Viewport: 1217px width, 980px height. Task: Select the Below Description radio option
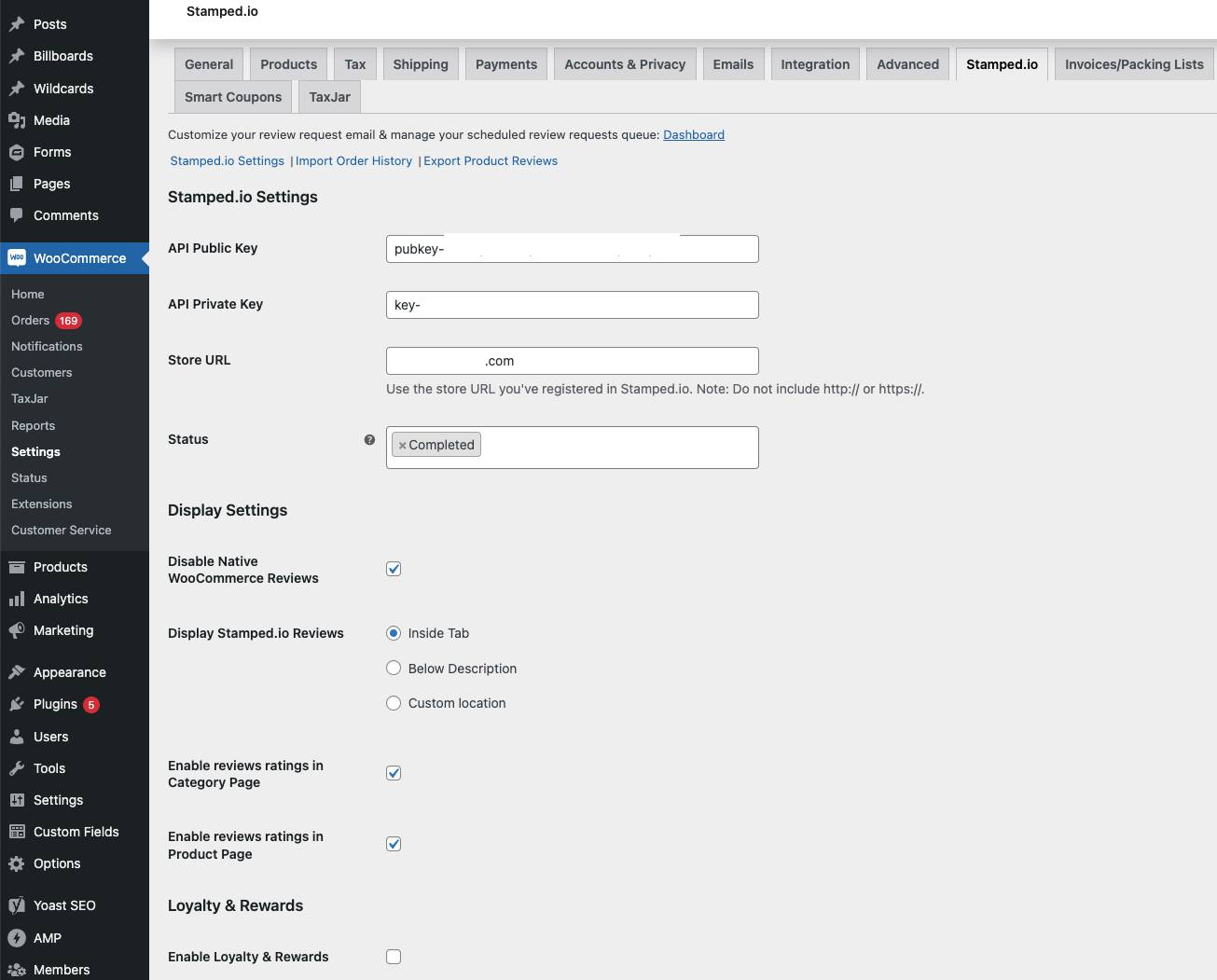click(393, 668)
